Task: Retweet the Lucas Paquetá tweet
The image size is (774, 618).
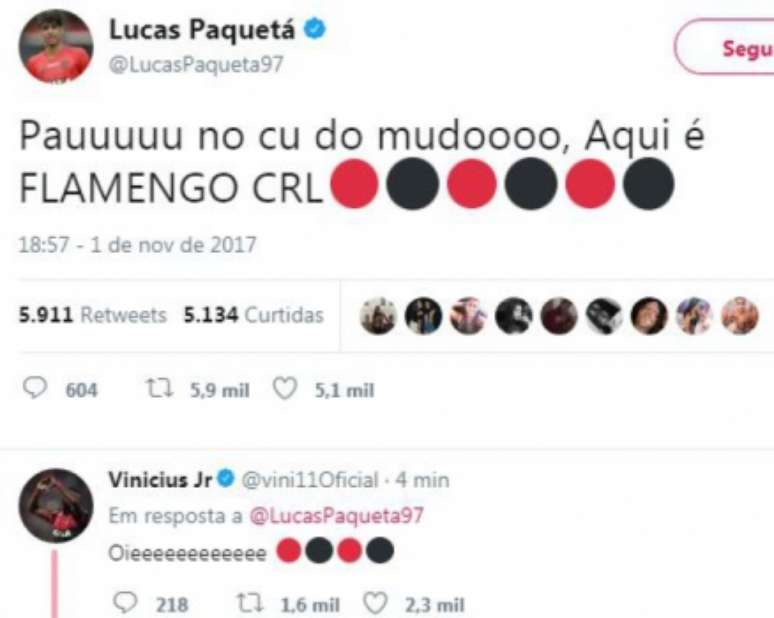Action: (159, 388)
